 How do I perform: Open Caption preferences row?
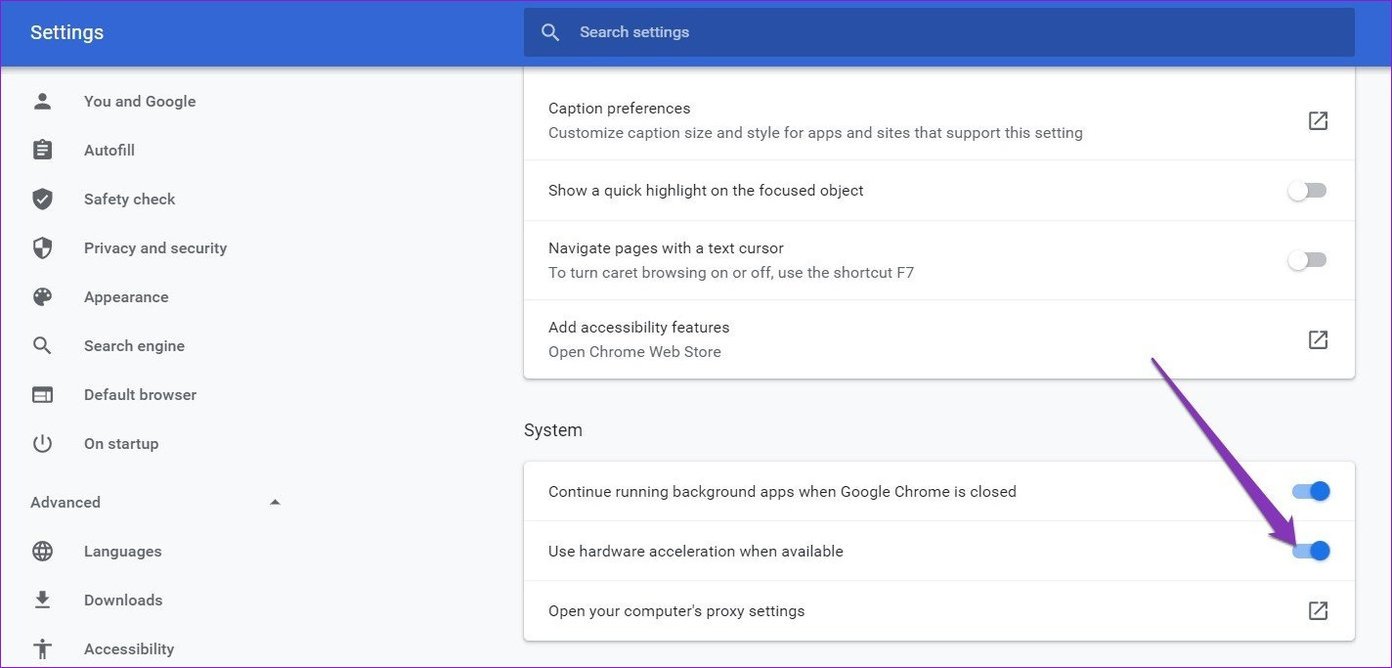(x=939, y=120)
